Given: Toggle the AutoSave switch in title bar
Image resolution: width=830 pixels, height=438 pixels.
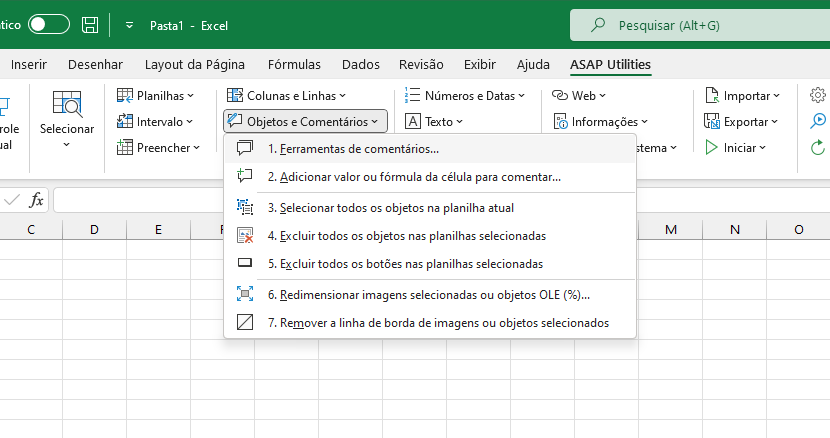Looking at the screenshot, I should click(49, 25).
